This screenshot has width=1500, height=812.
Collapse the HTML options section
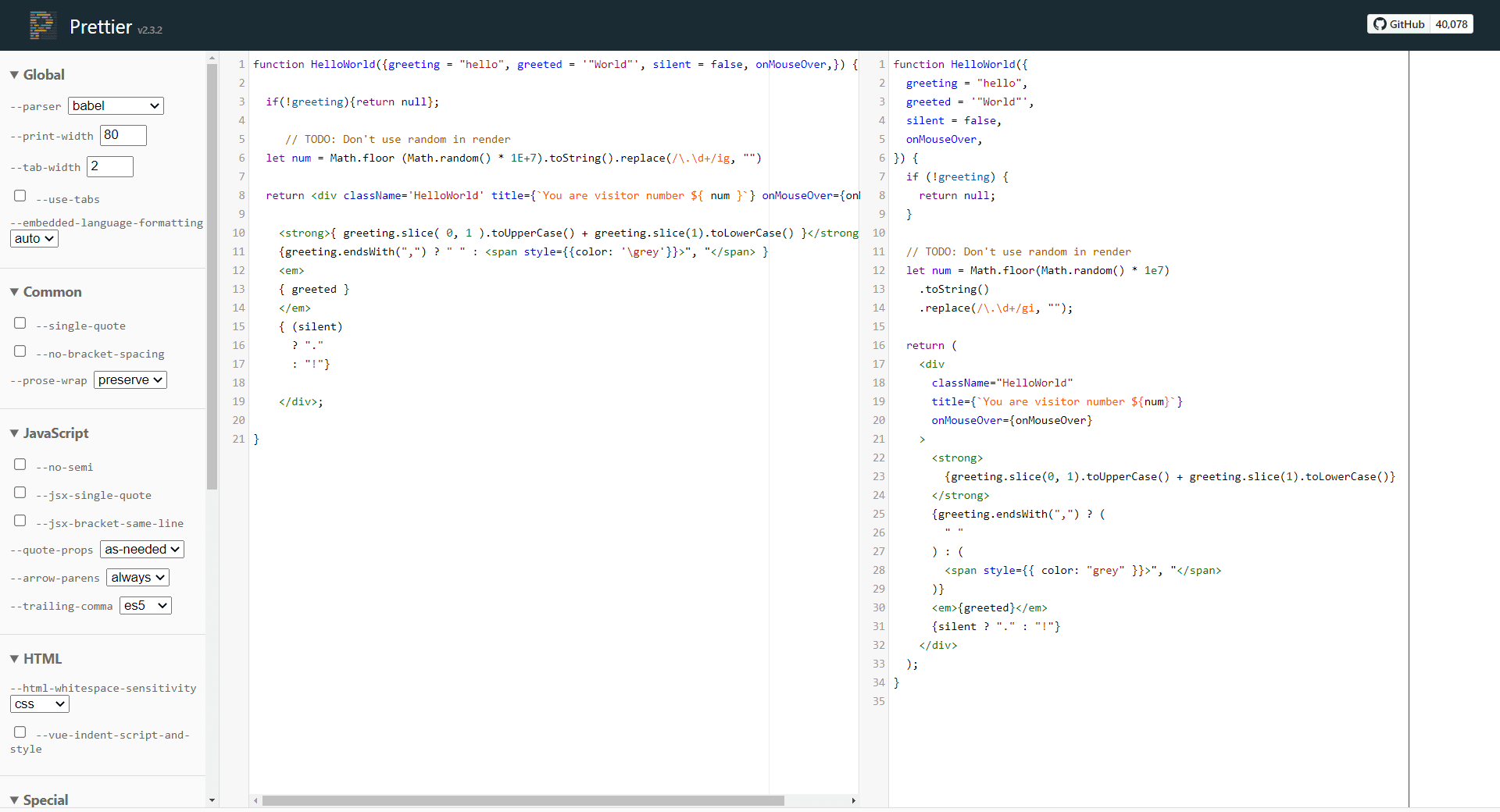click(x=35, y=659)
